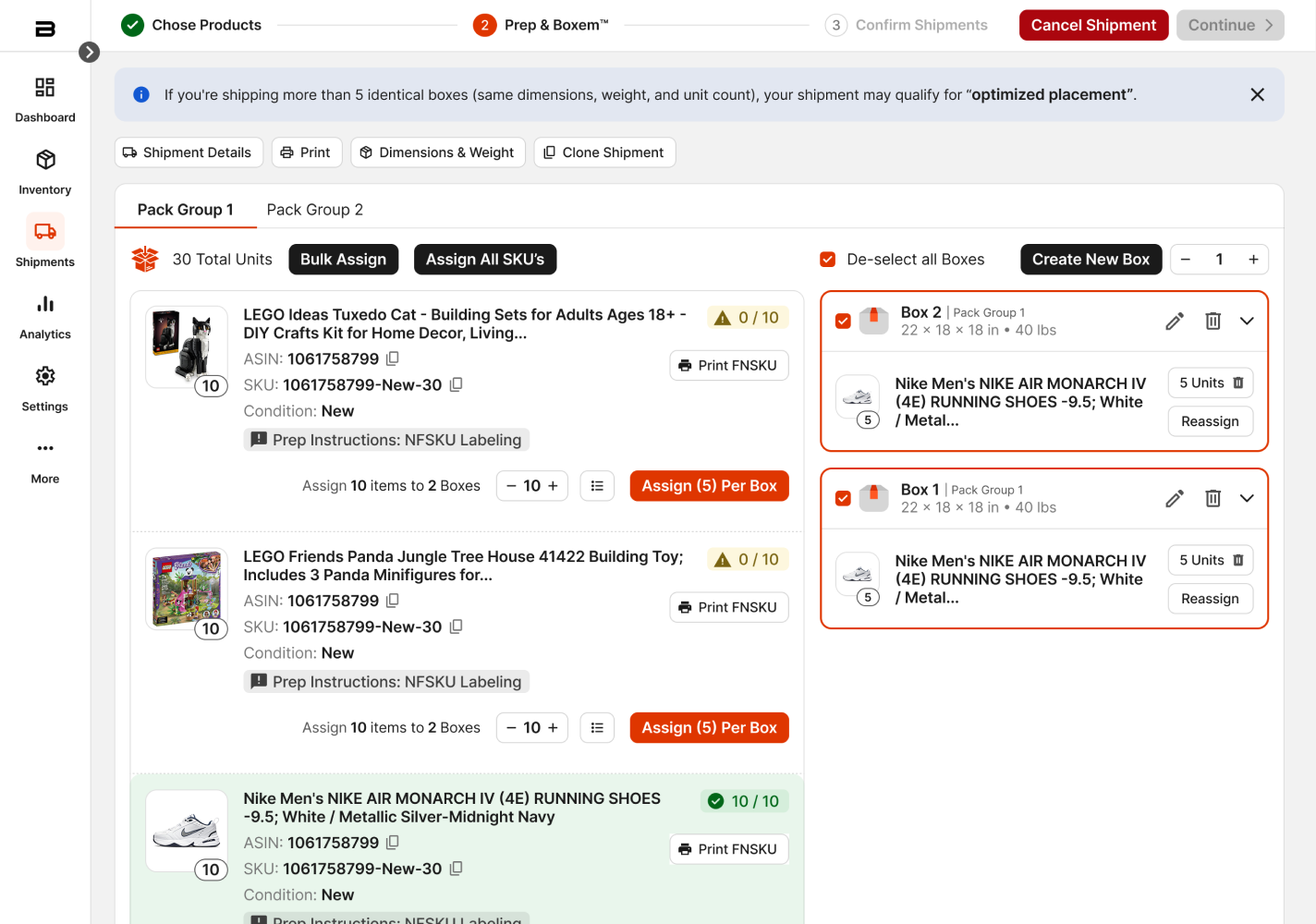This screenshot has width=1316, height=924.
Task: Reassign the Nike shoes in Box 2
Action: point(1210,421)
